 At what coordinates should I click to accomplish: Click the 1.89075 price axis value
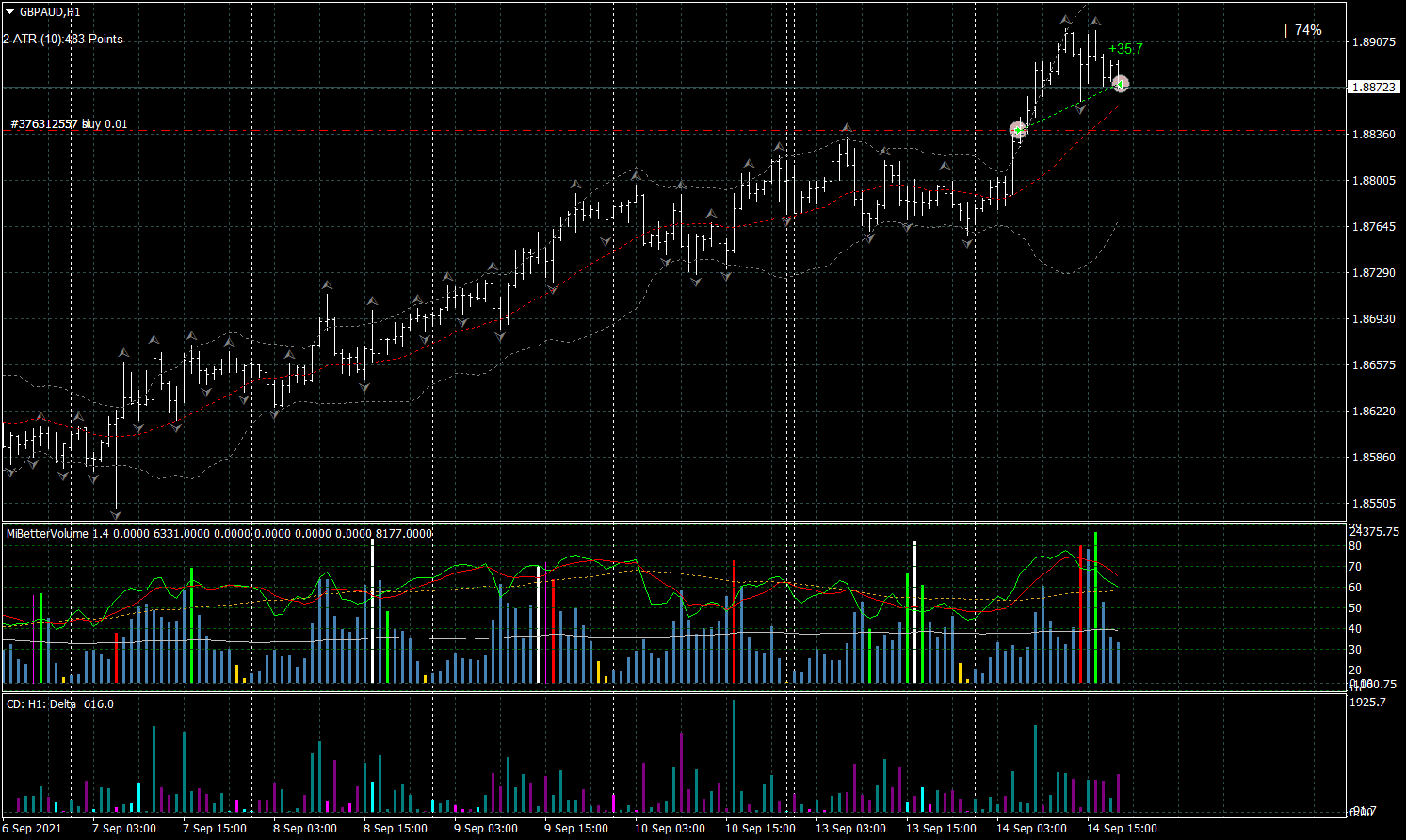1374,42
